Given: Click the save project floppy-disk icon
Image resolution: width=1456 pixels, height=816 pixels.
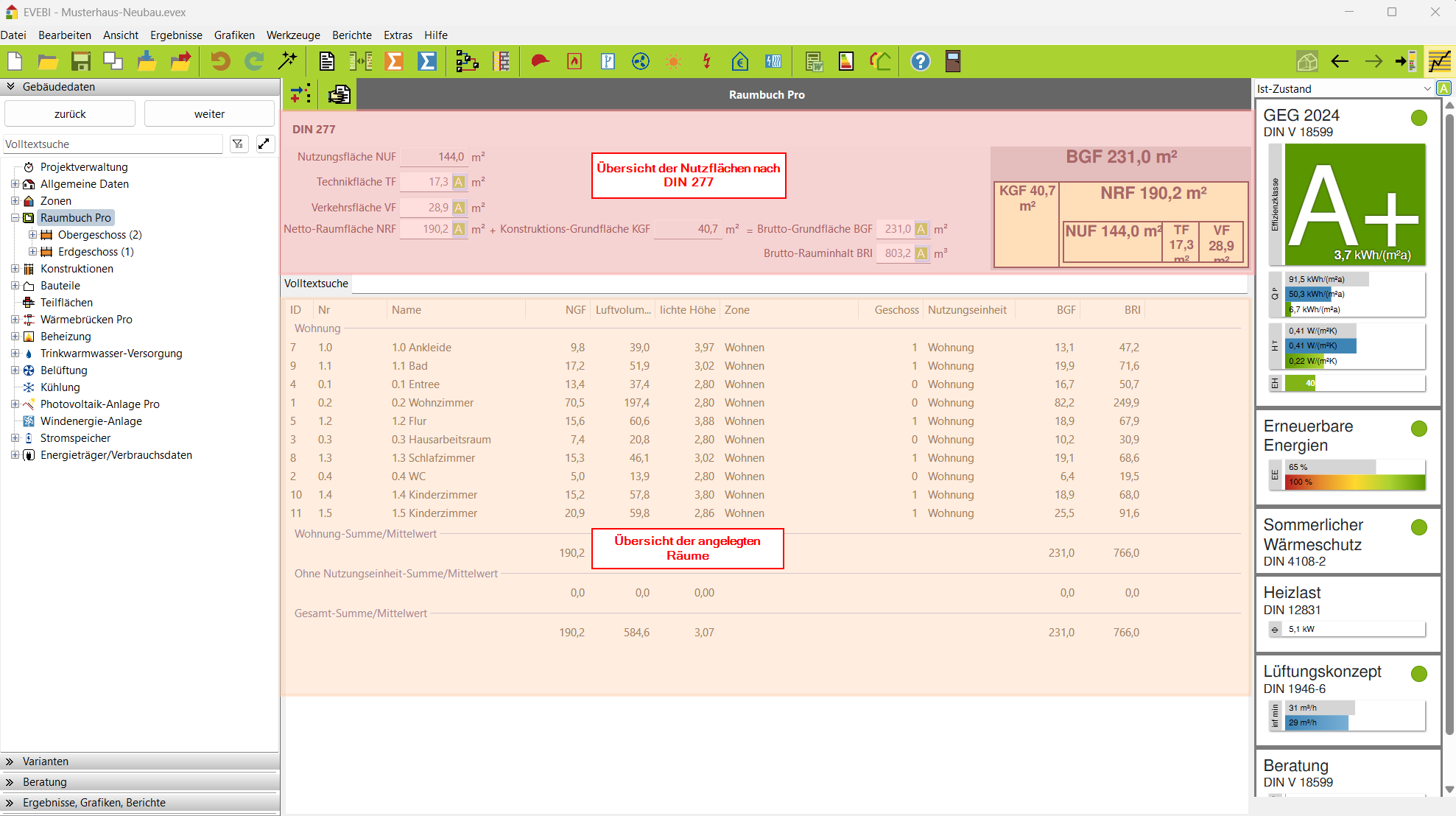Looking at the screenshot, I should tap(80, 61).
